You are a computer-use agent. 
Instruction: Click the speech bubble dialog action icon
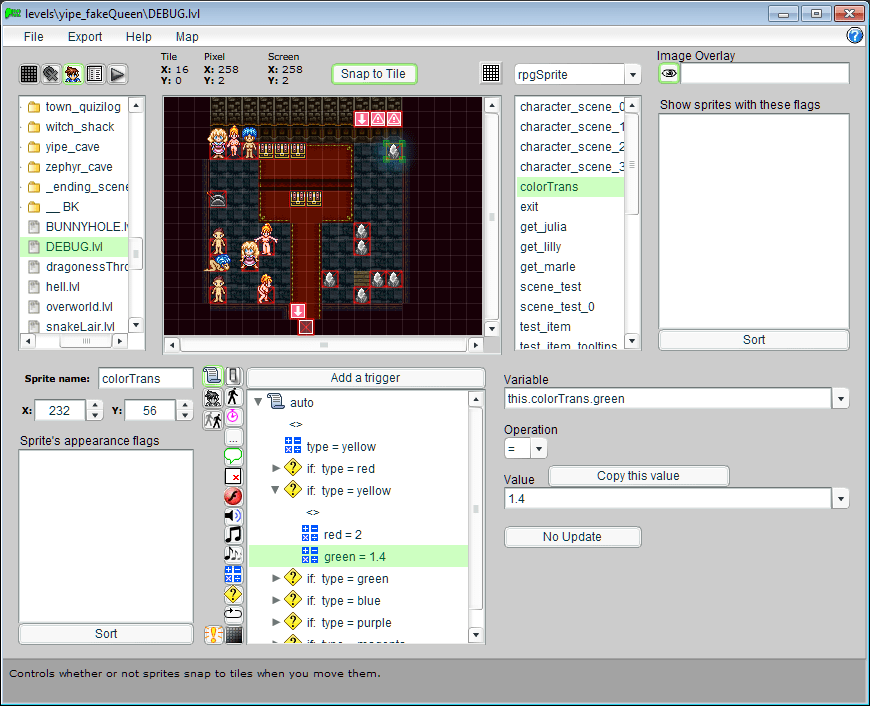click(233, 456)
